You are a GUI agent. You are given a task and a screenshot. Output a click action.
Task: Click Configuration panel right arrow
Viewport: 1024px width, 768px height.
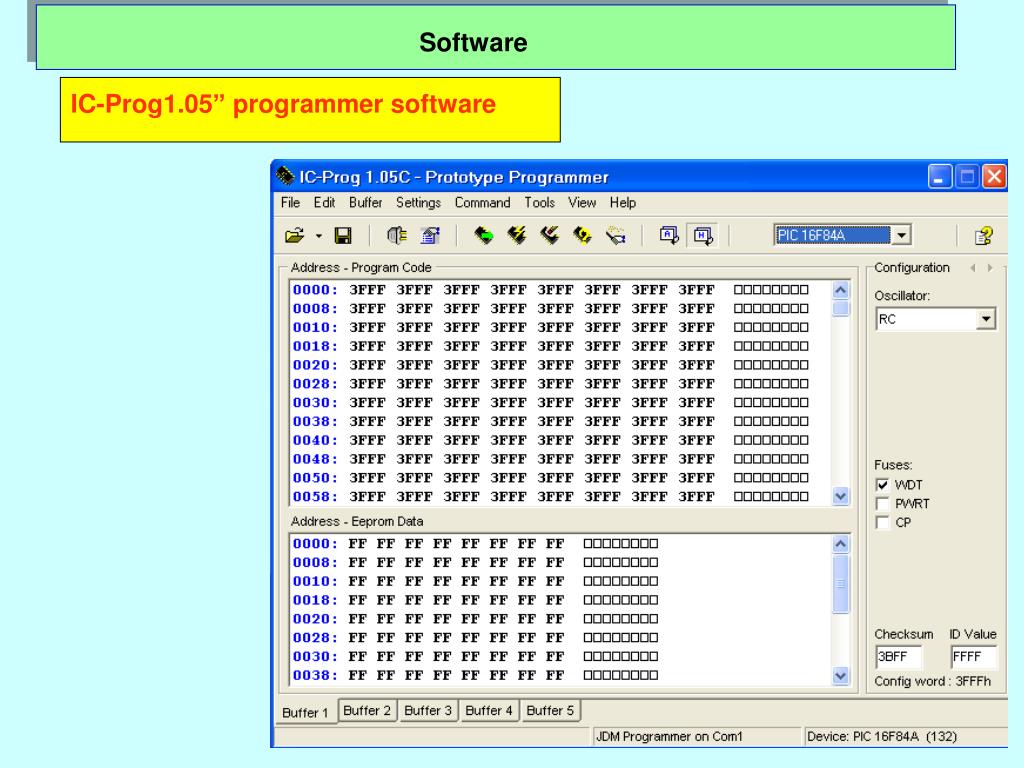point(990,268)
